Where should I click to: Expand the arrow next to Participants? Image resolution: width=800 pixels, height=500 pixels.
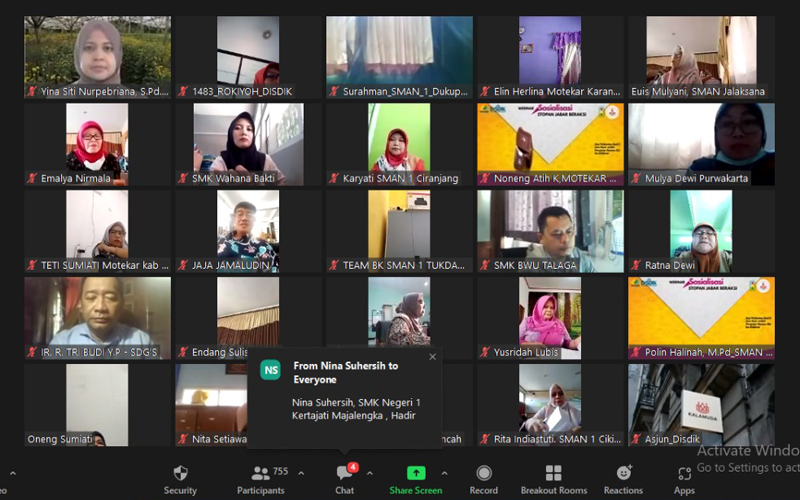301,473
